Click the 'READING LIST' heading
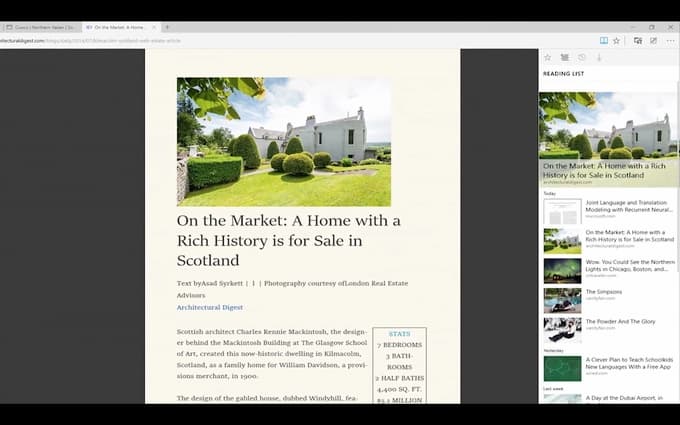This screenshot has height=425, width=680. (563, 74)
